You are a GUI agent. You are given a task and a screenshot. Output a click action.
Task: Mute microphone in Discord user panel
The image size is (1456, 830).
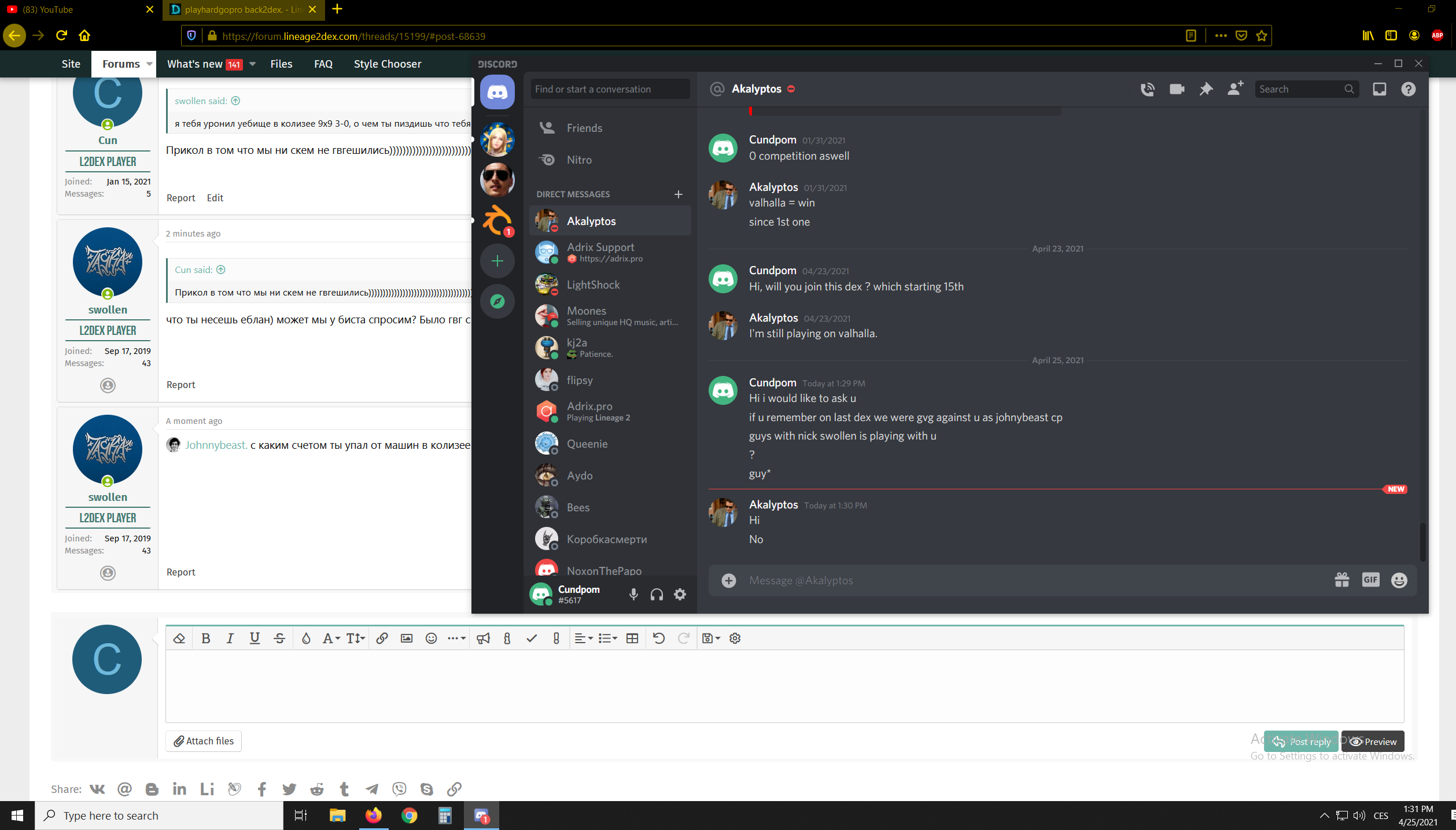633,594
